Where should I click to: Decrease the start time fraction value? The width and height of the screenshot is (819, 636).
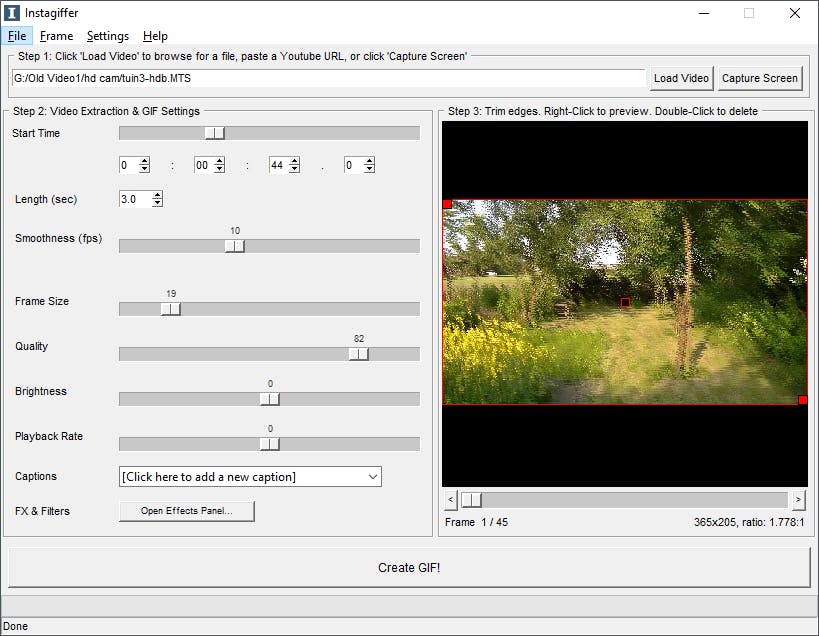click(369, 169)
